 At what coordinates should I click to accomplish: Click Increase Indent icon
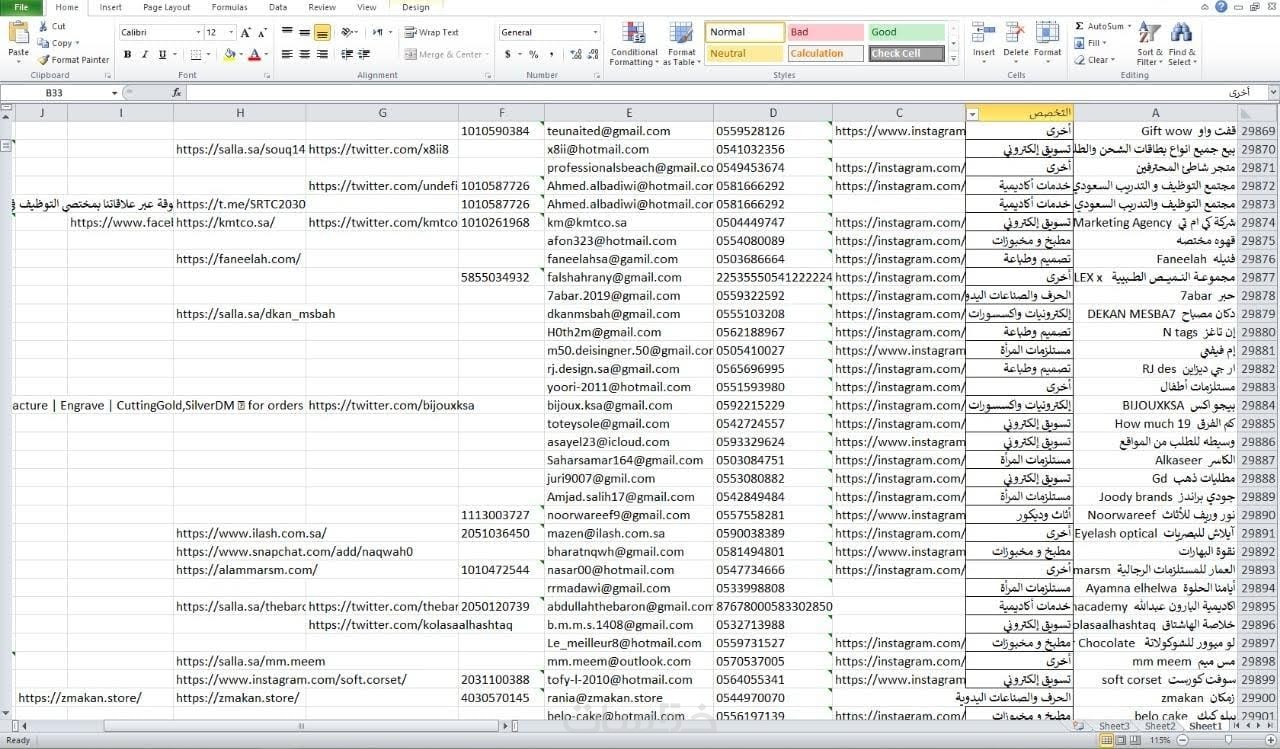pyautogui.click(x=363, y=55)
